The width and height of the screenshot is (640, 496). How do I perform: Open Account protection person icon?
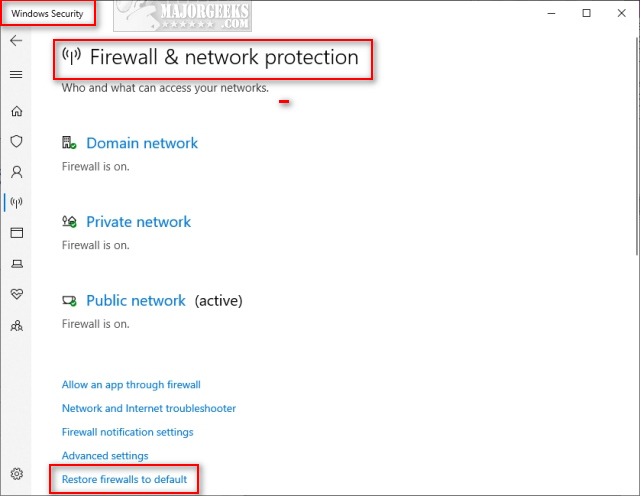tap(16, 172)
